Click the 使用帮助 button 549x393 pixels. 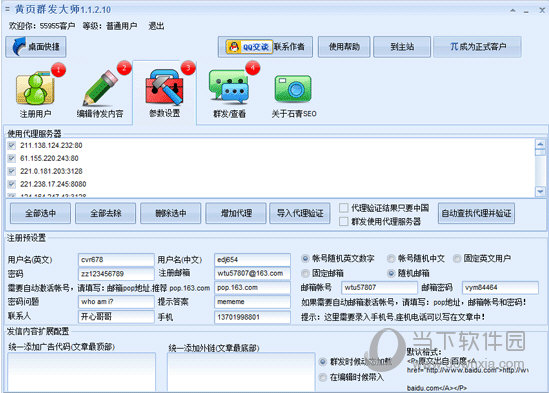point(344,47)
